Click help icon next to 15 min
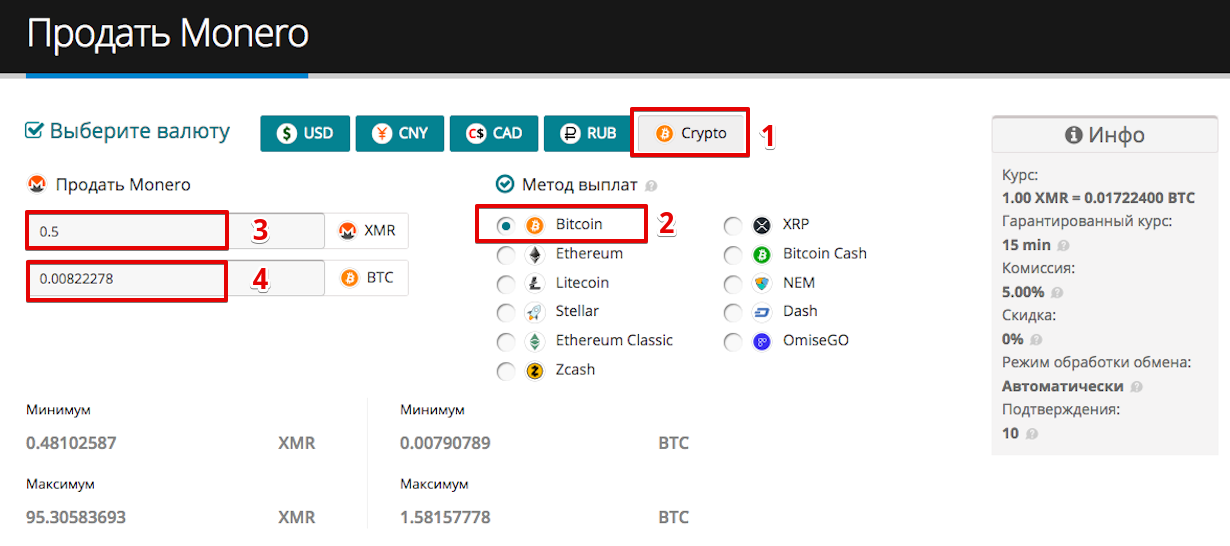The height and width of the screenshot is (546, 1230). (x=1062, y=245)
